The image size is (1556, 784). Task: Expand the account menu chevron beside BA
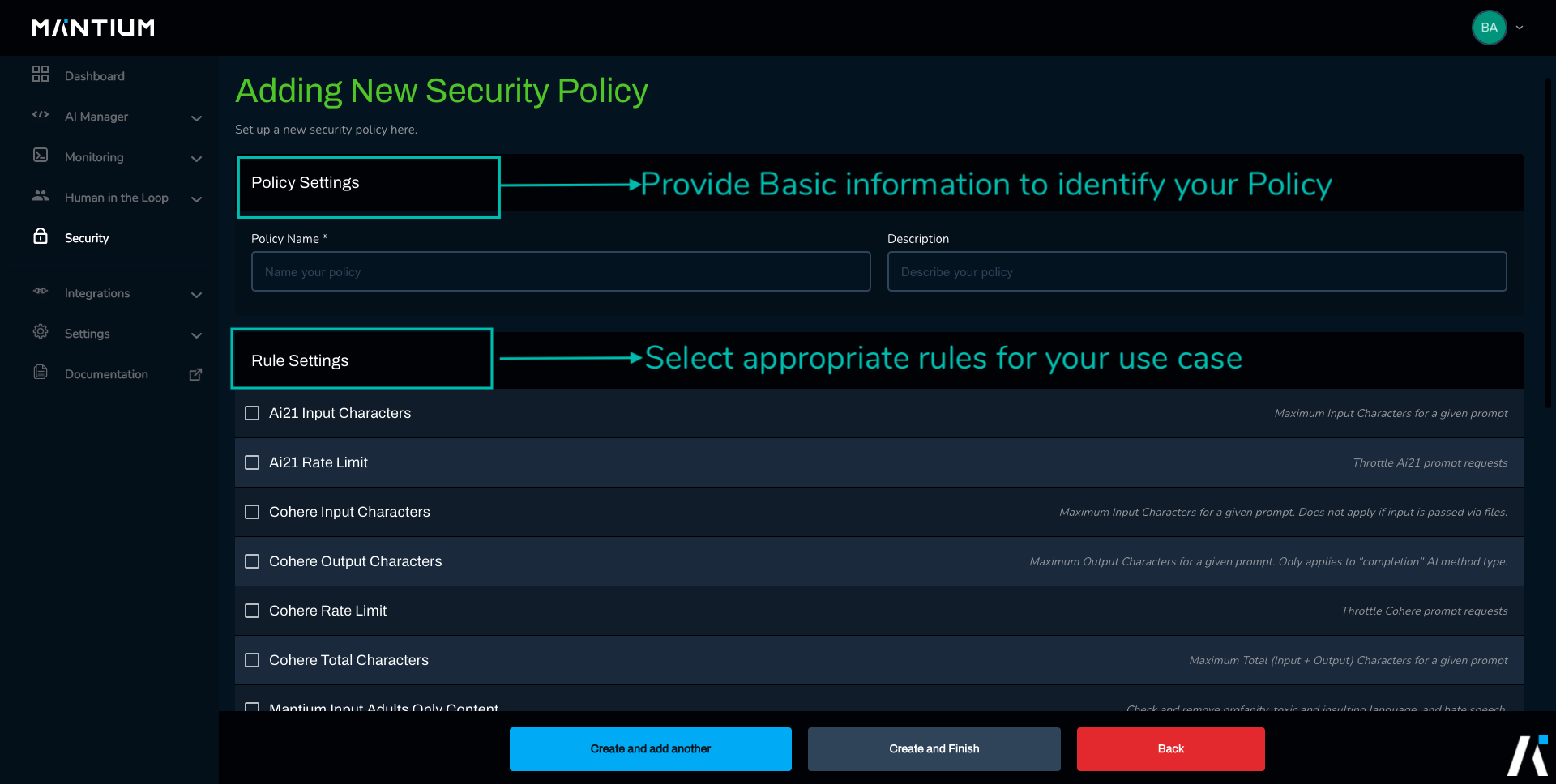[1520, 28]
